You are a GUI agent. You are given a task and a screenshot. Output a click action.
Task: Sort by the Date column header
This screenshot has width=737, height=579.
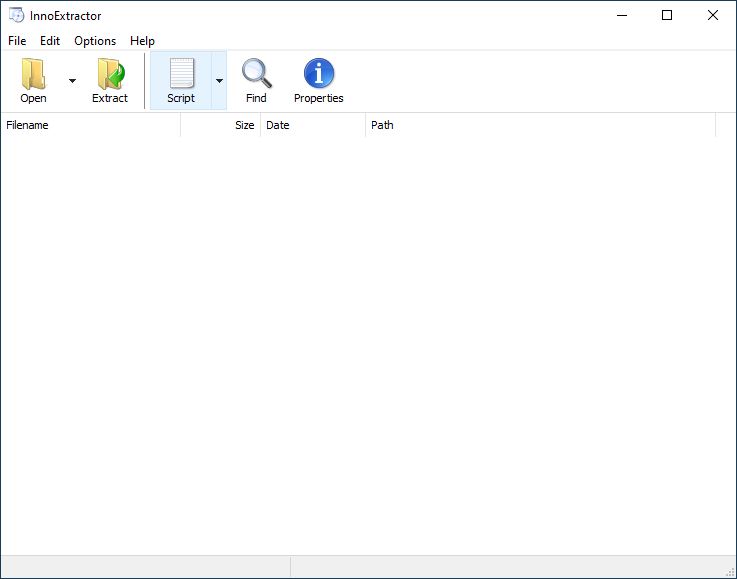313,125
